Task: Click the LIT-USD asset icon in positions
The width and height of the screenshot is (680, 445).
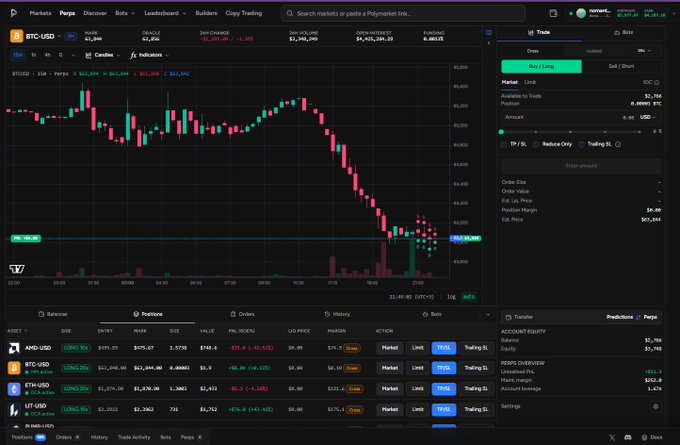Action: pos(14,409)
